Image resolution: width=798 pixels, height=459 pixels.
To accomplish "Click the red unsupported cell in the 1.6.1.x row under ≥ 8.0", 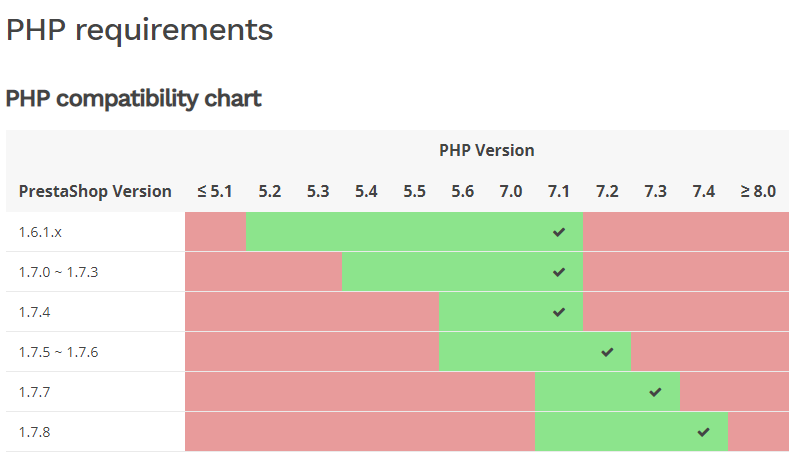I will pyautogui.click(x=758, y=232).
